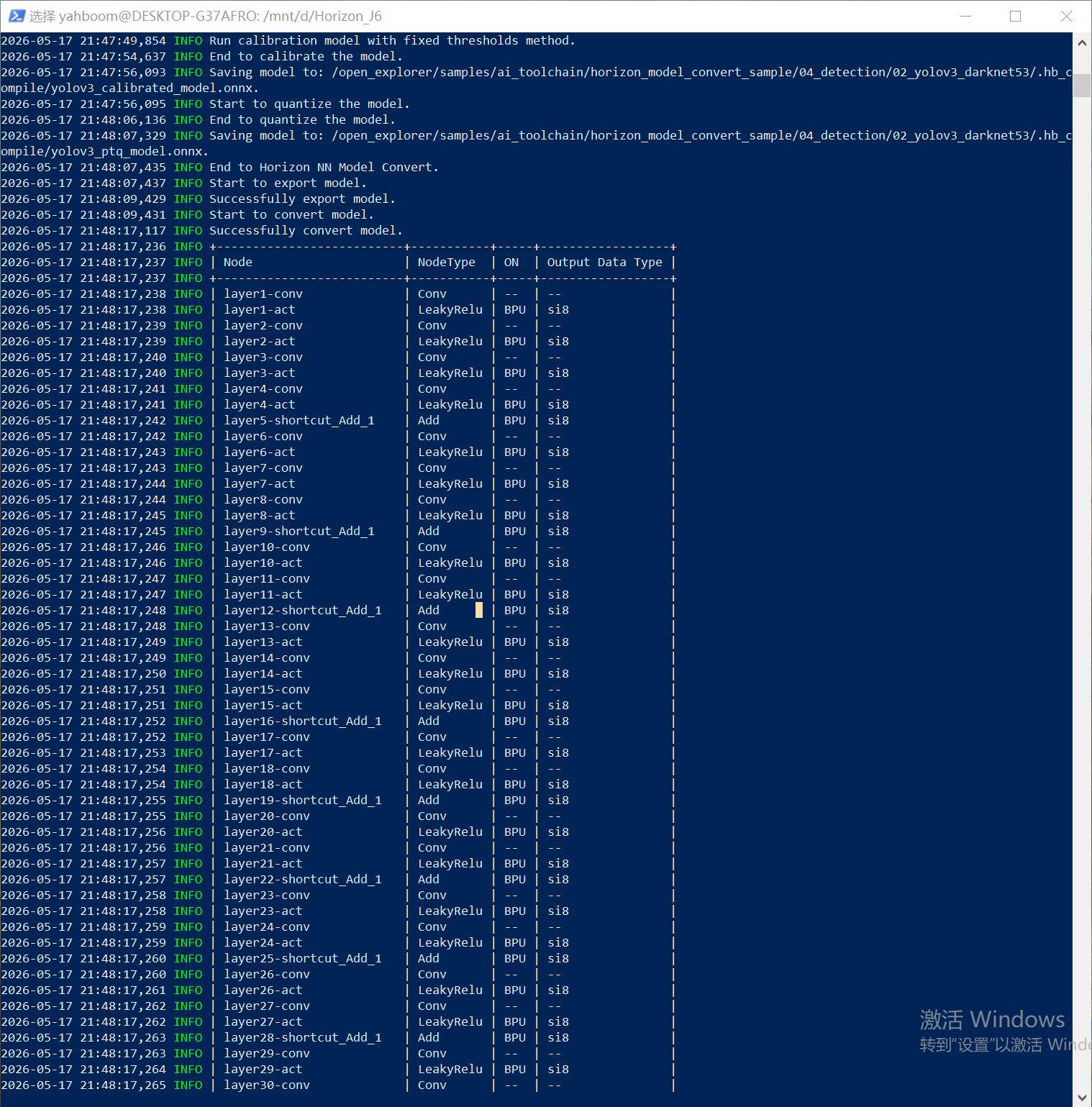Click the 'layer25-shortcut_Add_1' node name

tap(303, 958)
